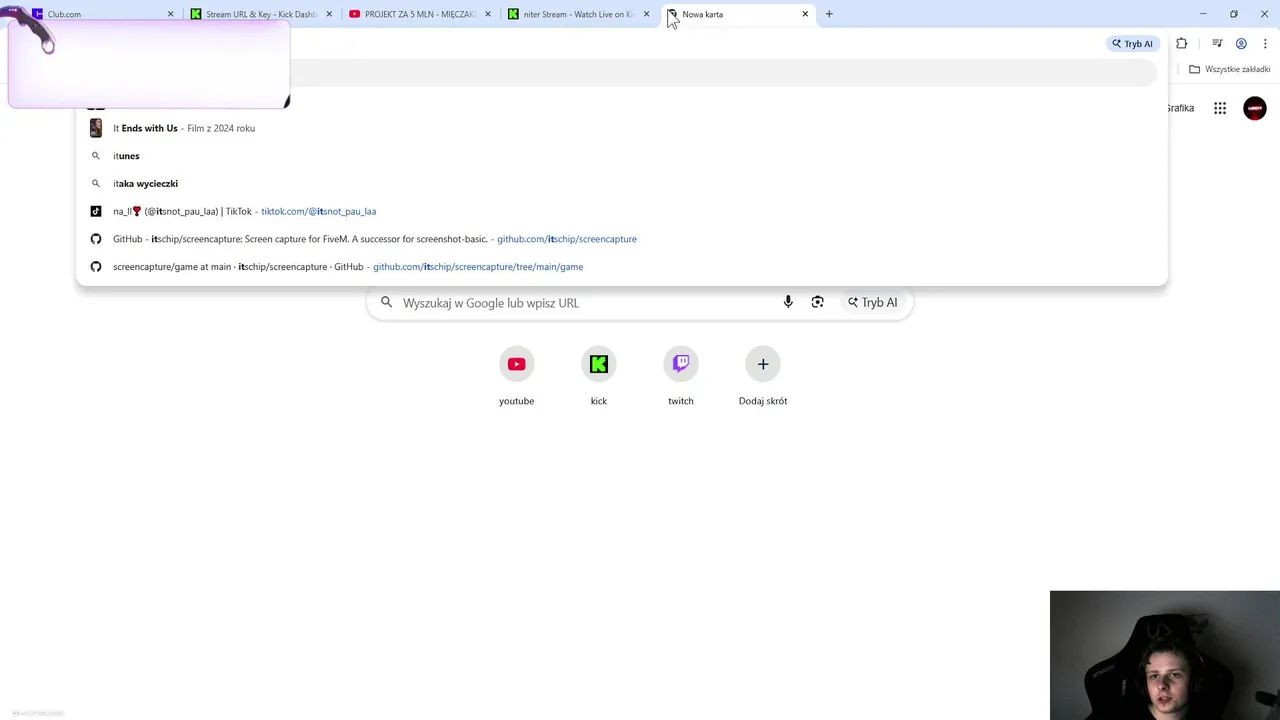Click Tryb AI button in address bar
1280x720 pixels.
coord(1132,44)
